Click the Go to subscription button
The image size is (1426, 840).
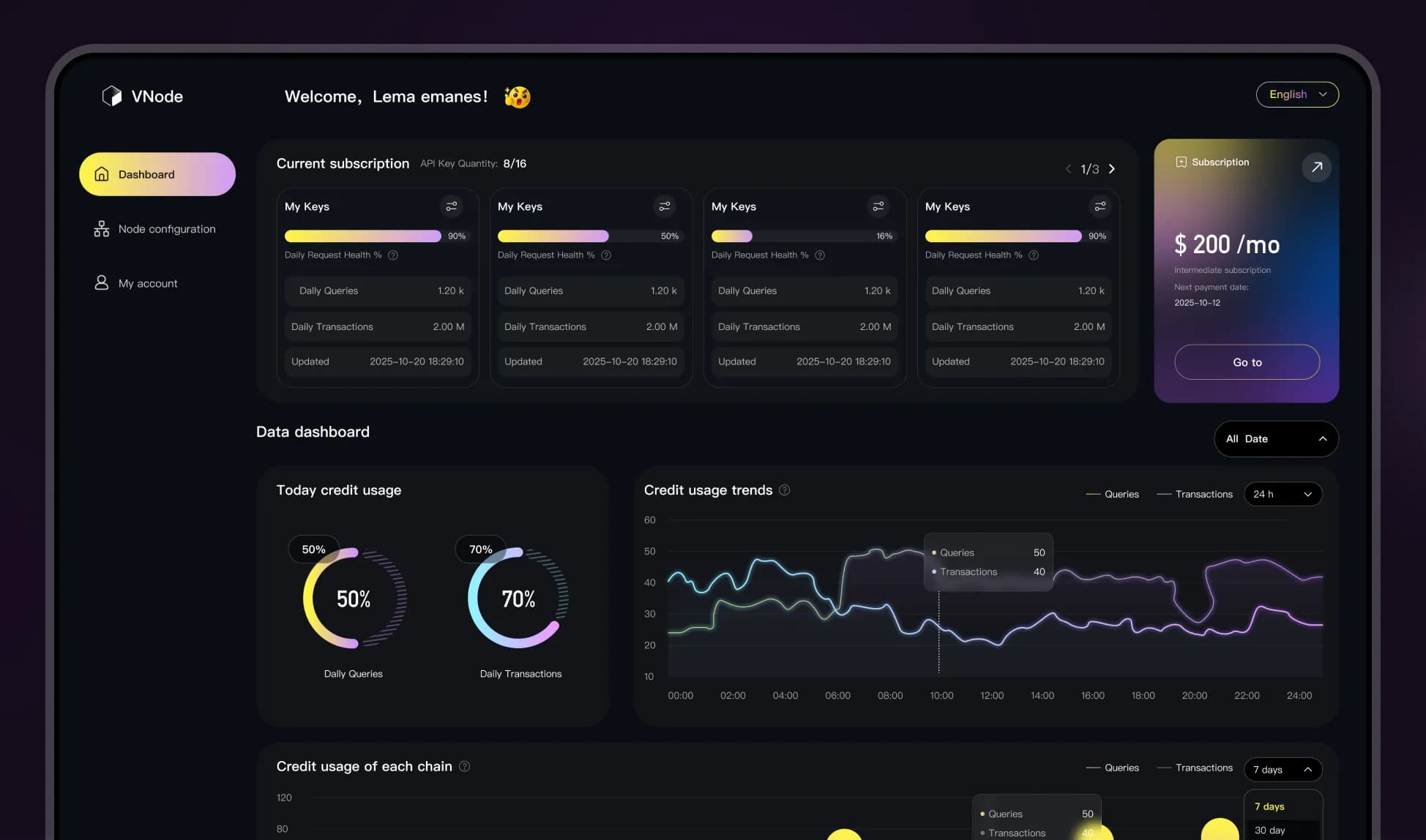click(x=1247, y=361)
